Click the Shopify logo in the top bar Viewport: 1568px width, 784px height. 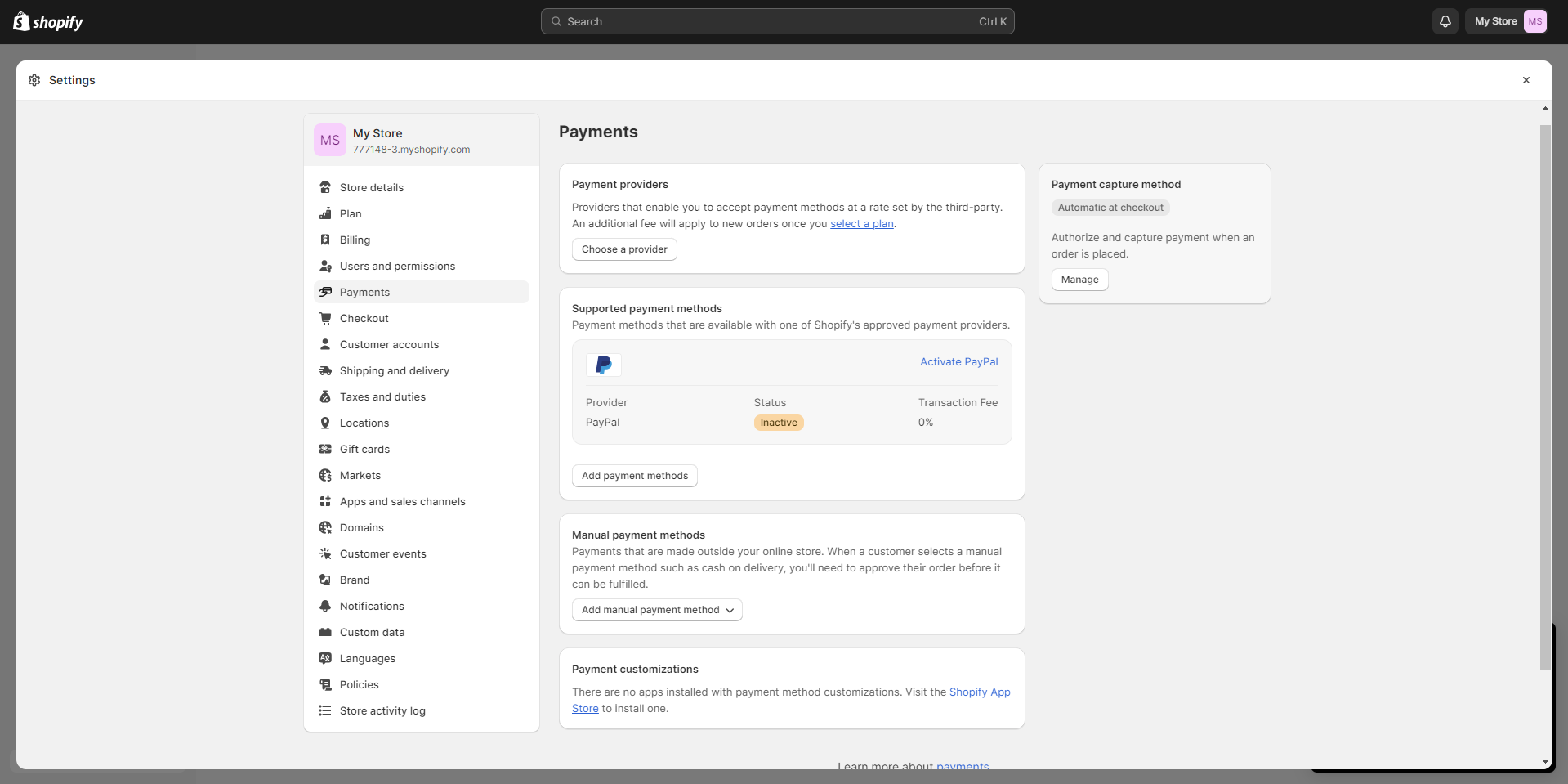click(48, 22)
